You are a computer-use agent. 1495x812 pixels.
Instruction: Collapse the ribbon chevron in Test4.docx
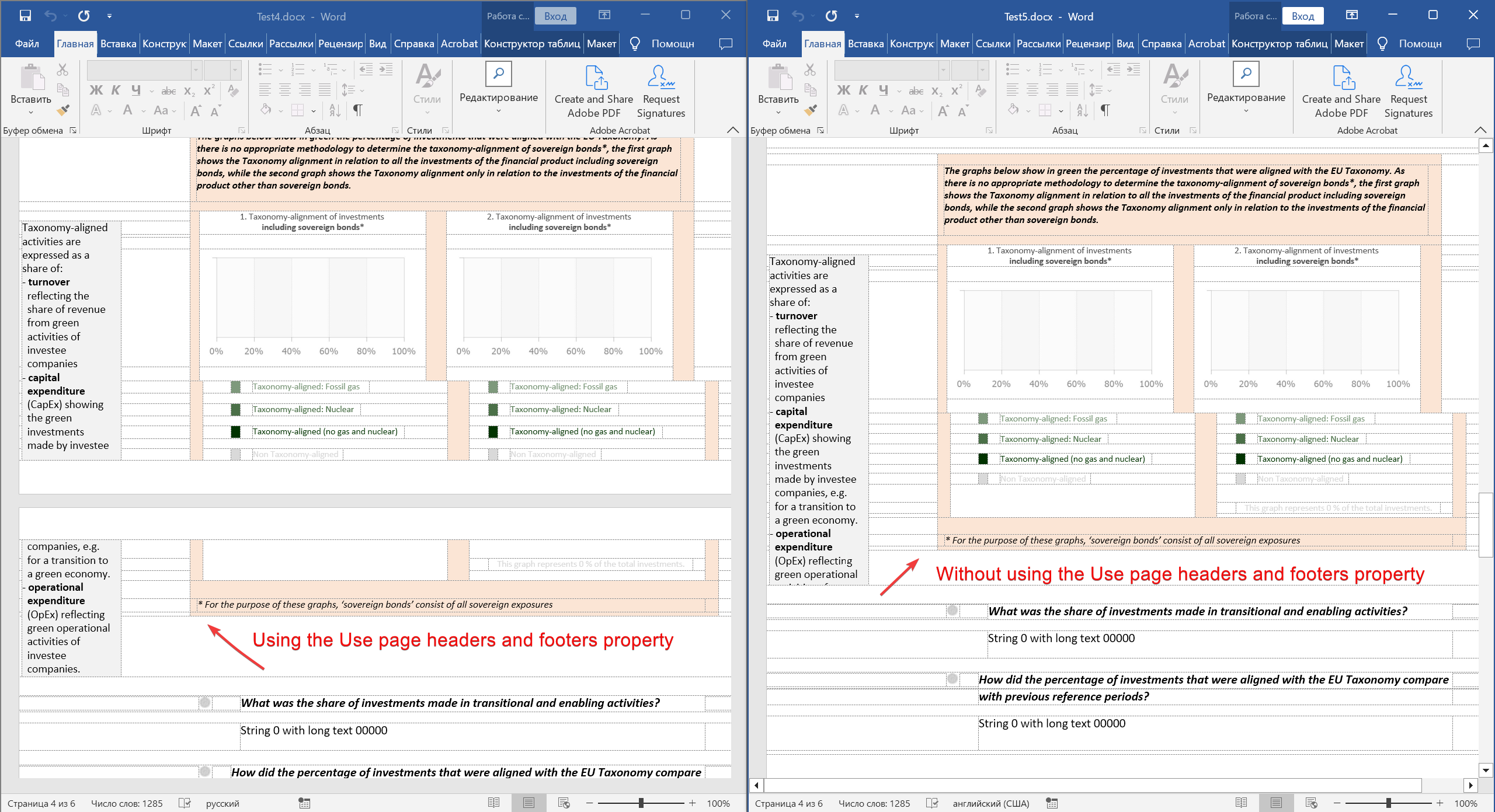tap(733, 130)
